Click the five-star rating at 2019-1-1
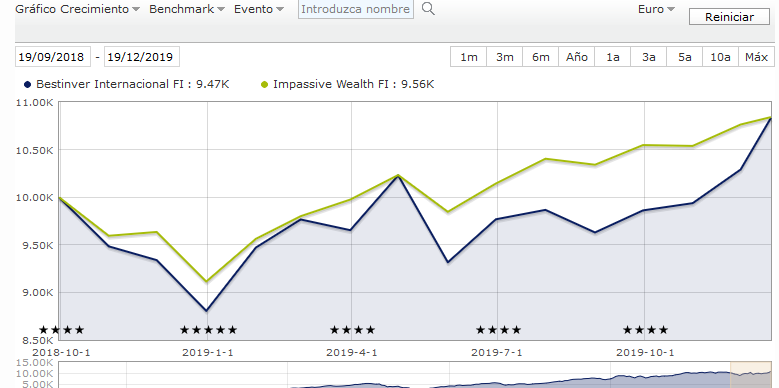This screenshot has height=388, width=779. click(208, 330)
